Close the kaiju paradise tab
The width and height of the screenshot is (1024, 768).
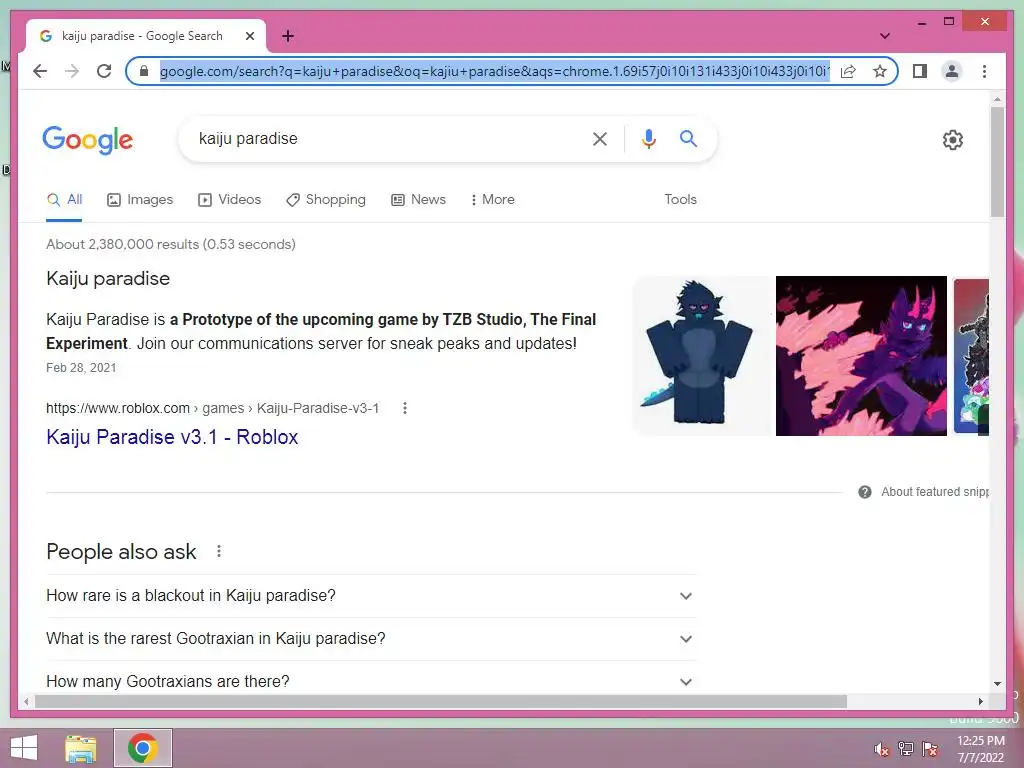click(x=249, y=36)
